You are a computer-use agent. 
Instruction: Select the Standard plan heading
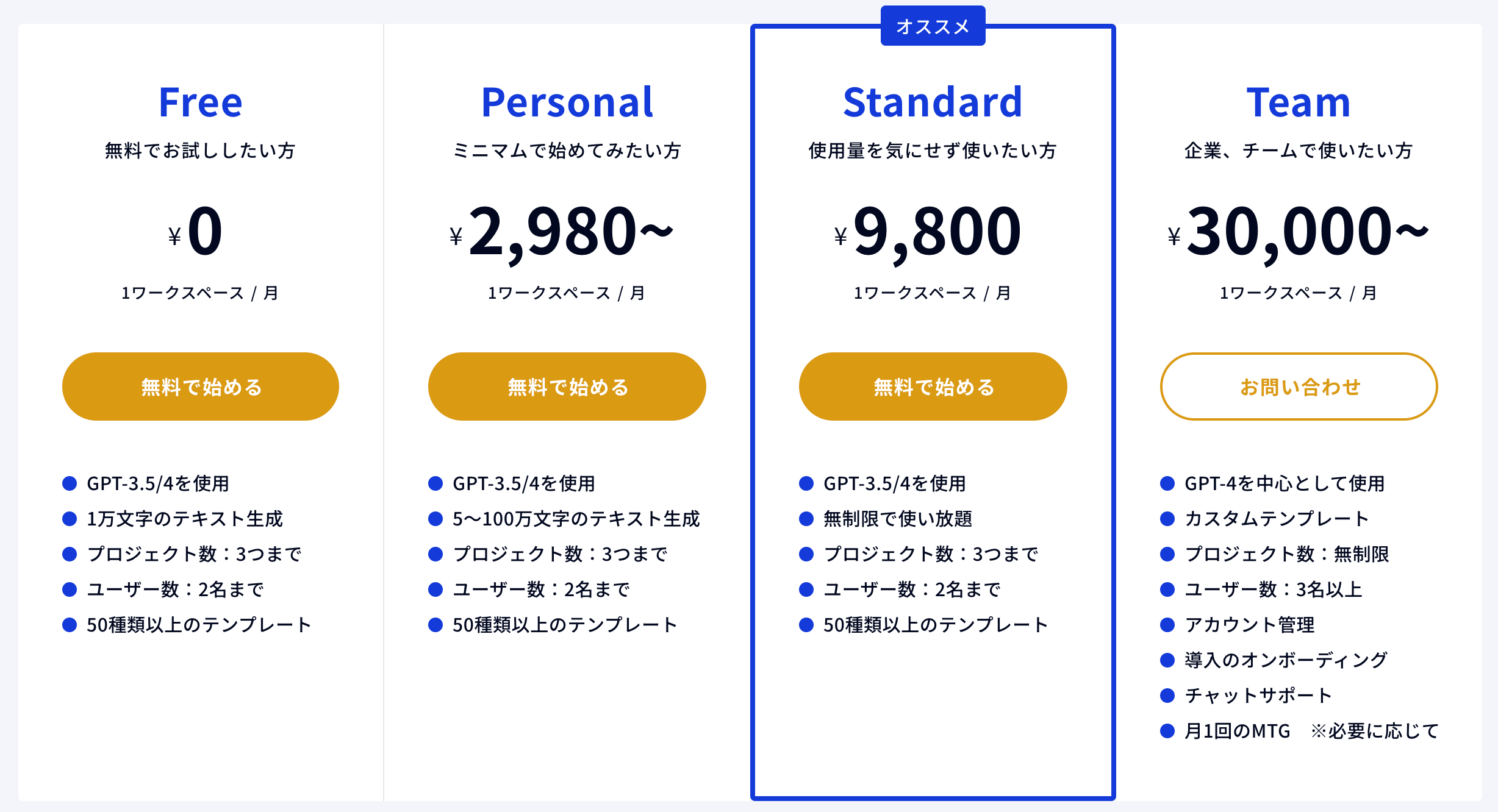(933, 102)
